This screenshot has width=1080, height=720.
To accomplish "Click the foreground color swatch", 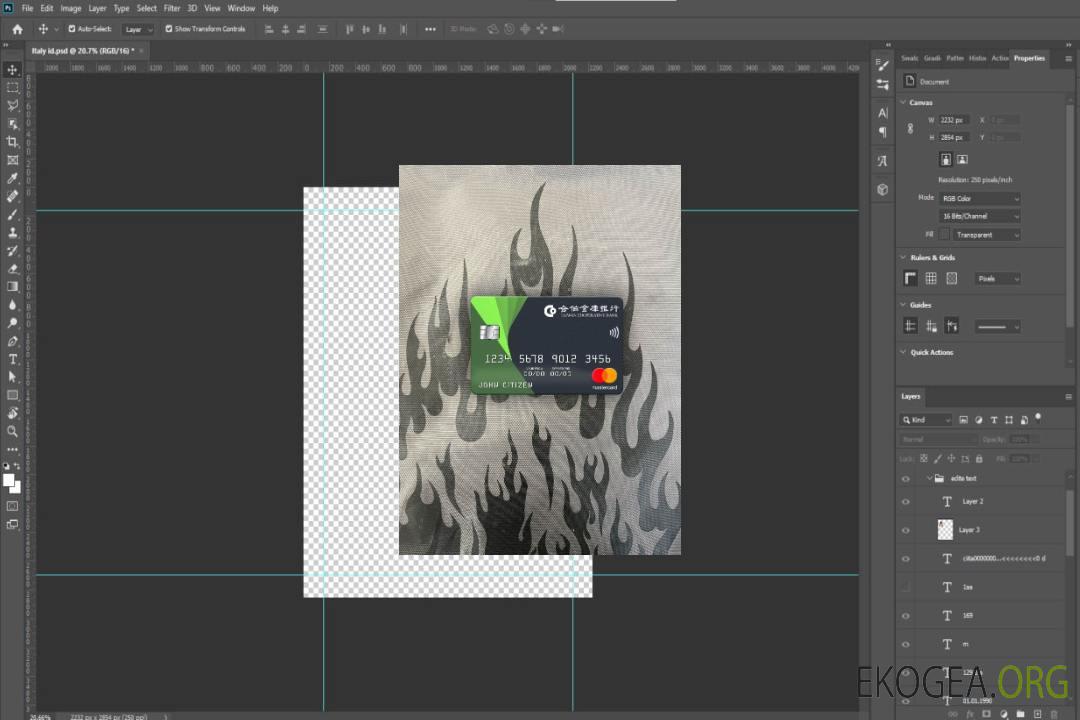I will pos(9,480).
